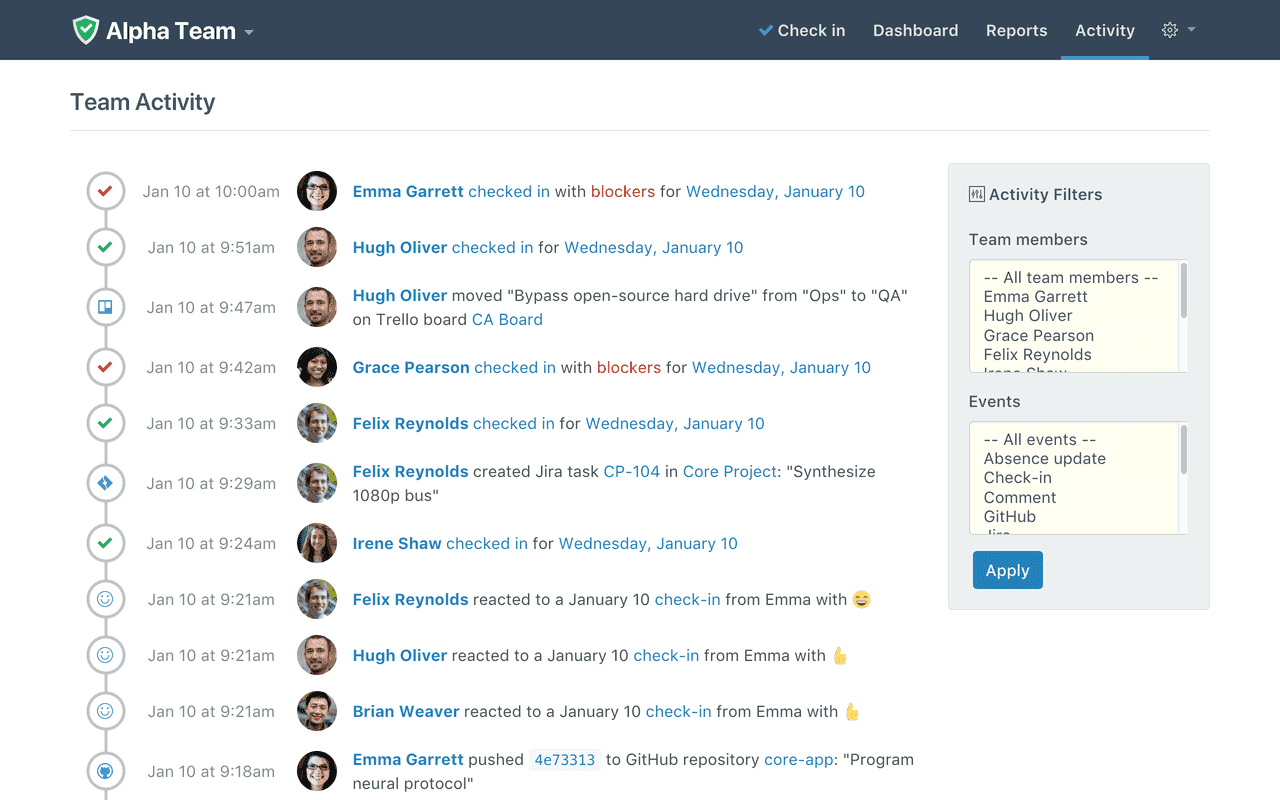Expand the Alpha Team dropdown arrow
This screenshot has height=800, width=1280.
click(249, 32)
